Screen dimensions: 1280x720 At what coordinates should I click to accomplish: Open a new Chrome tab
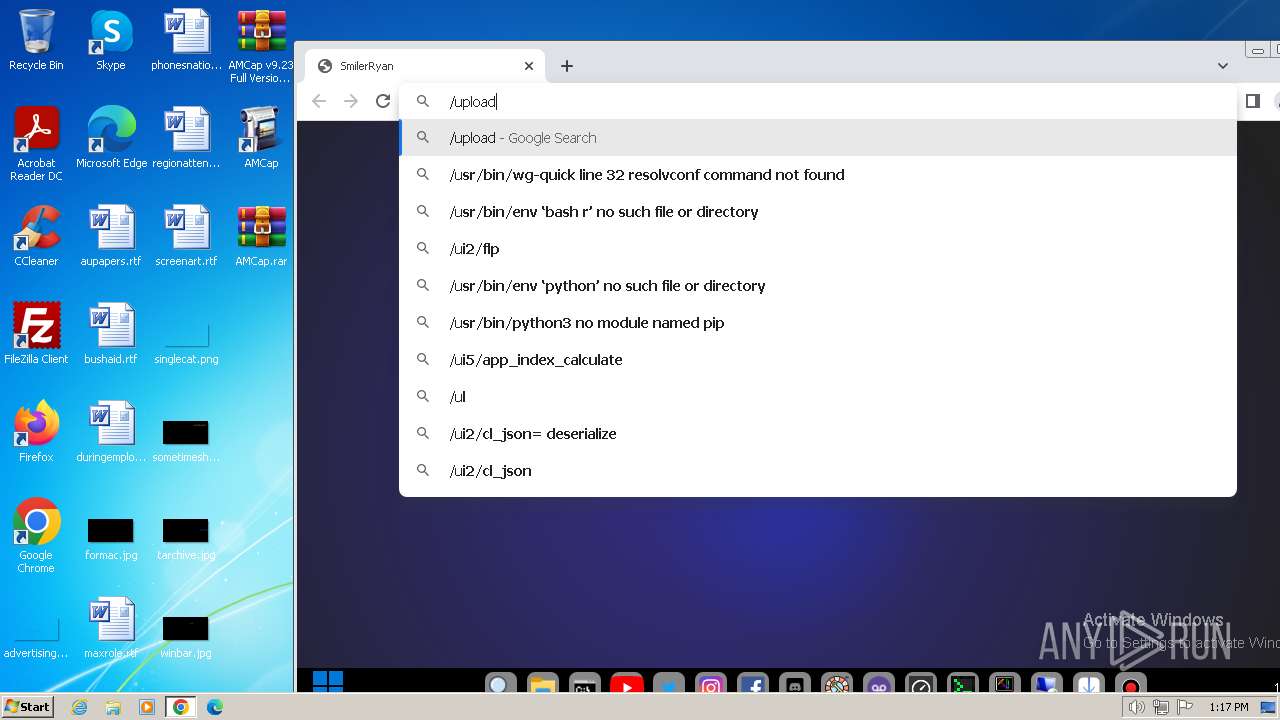pyautogui.click(x=567, y=66)
